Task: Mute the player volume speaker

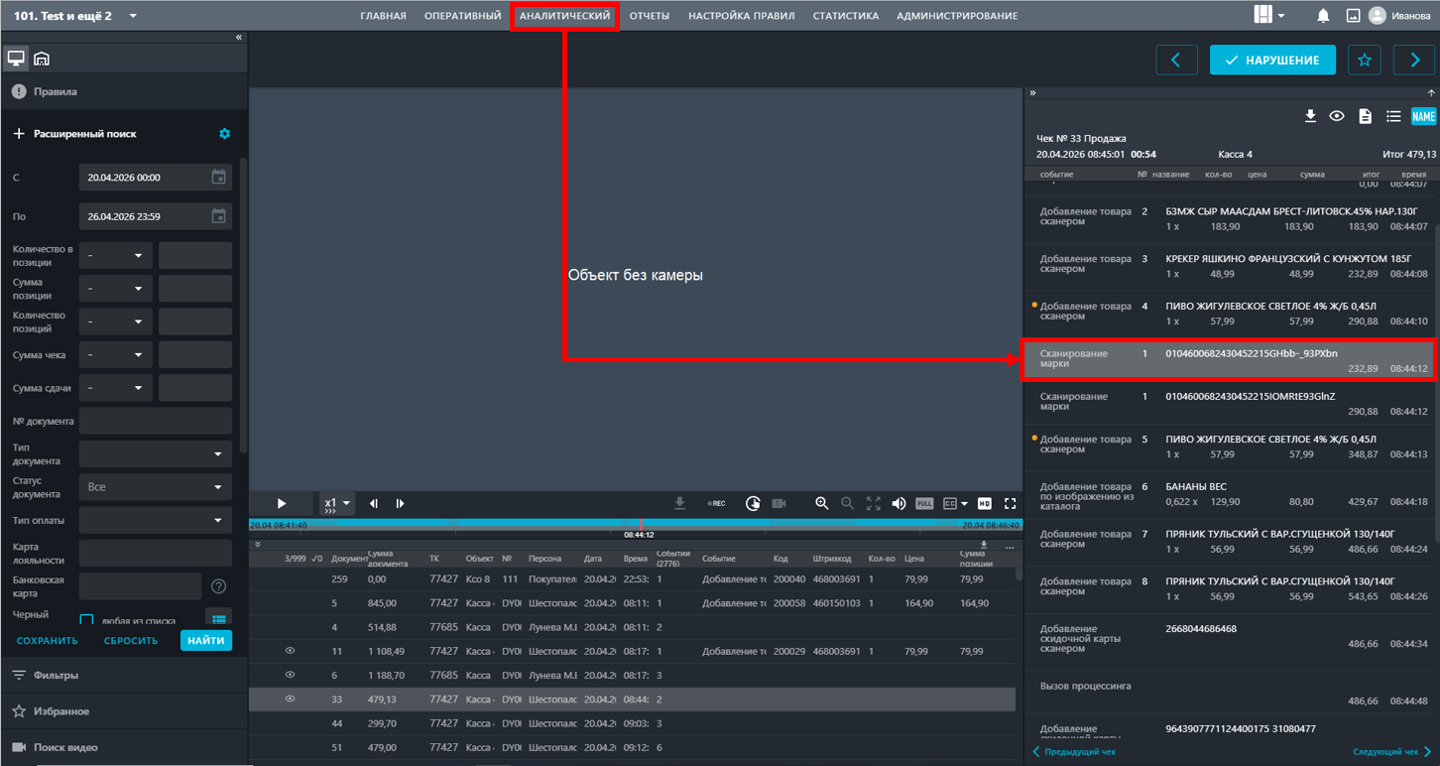Action: (x=899, y=503)
